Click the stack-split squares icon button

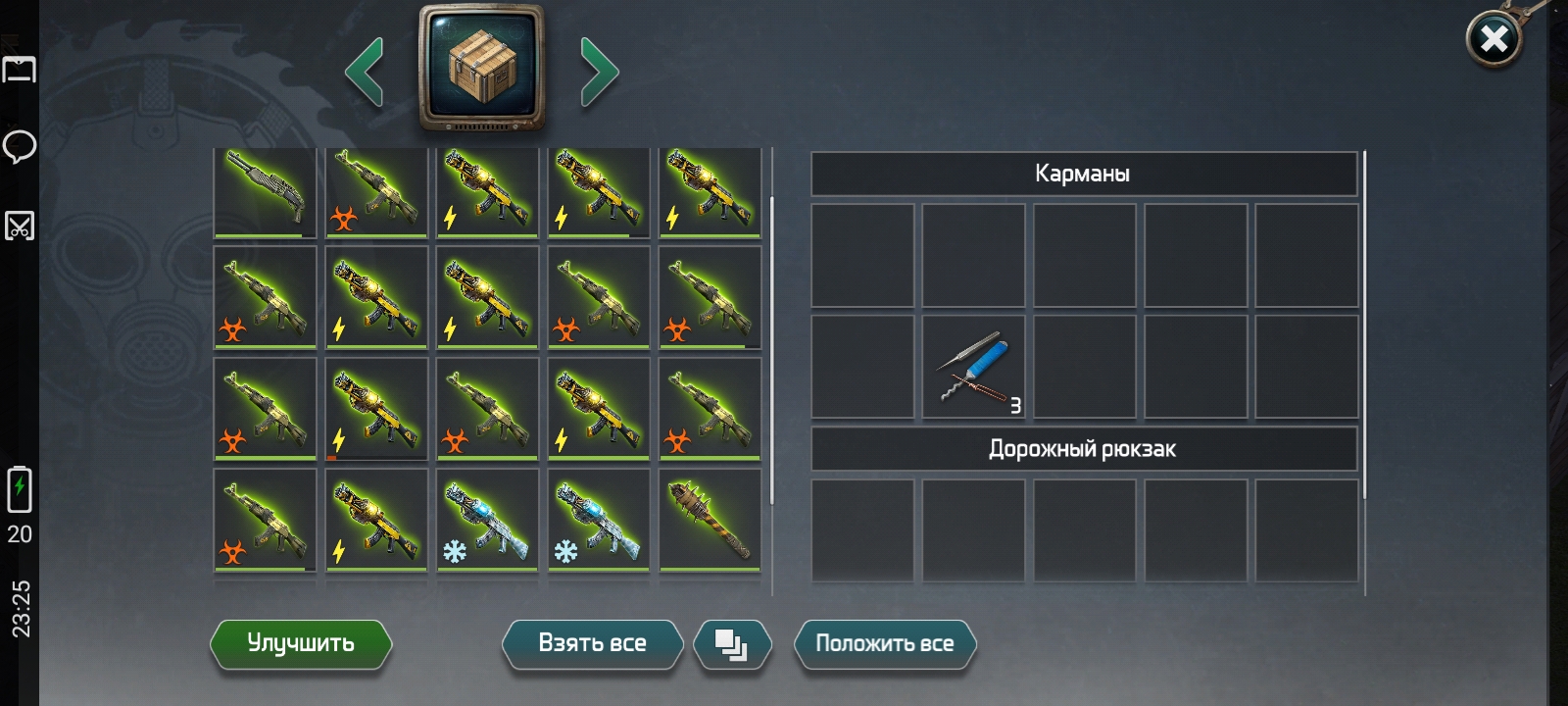(732, 644)
